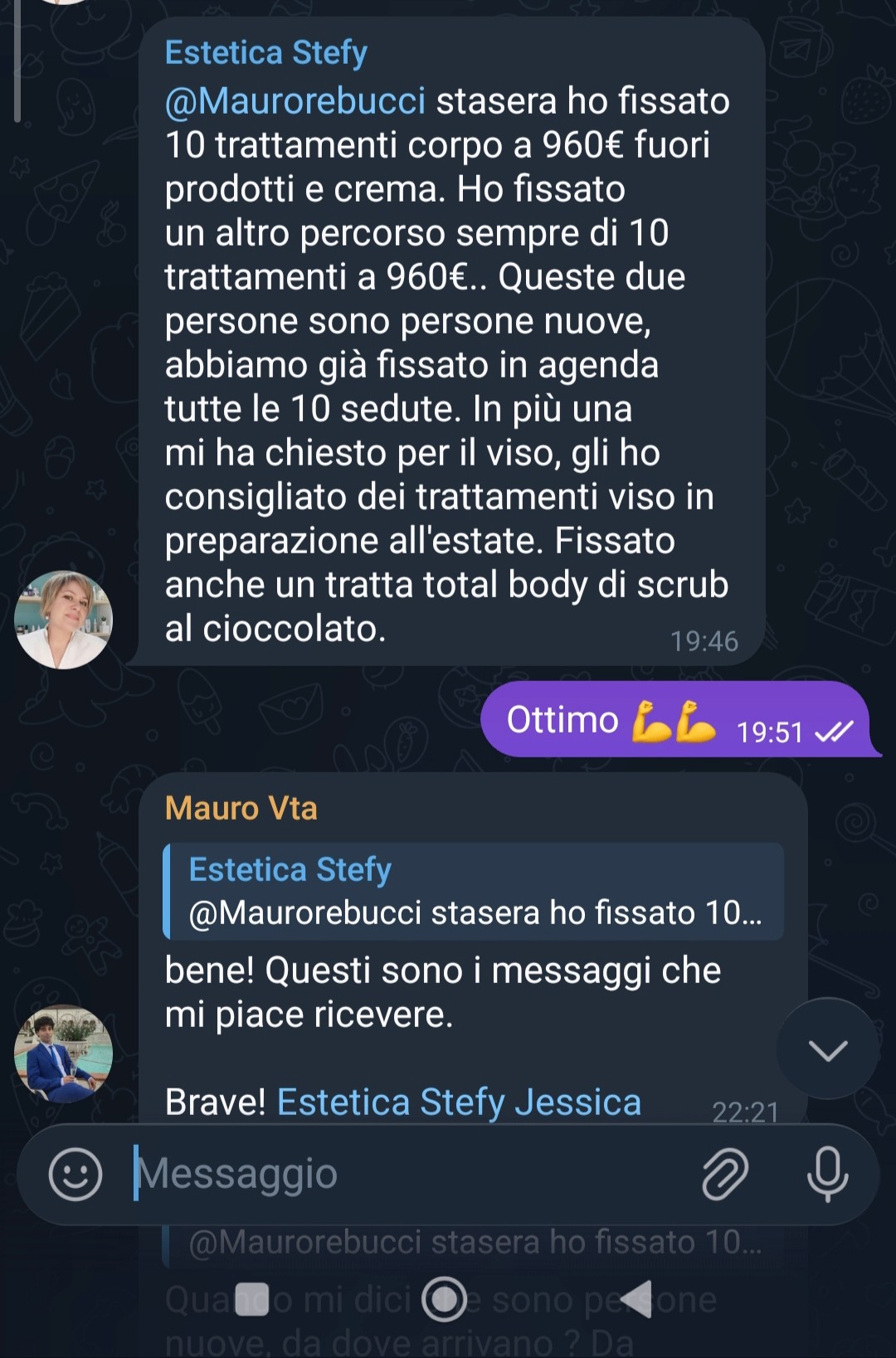Tap the Android recent apps square button
This screenshot has width=896, height=1358.
pos(252,1299)
